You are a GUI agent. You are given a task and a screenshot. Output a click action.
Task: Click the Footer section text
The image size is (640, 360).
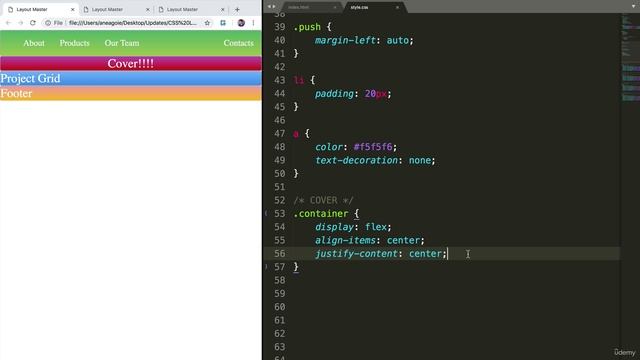[x=16, y=93]
